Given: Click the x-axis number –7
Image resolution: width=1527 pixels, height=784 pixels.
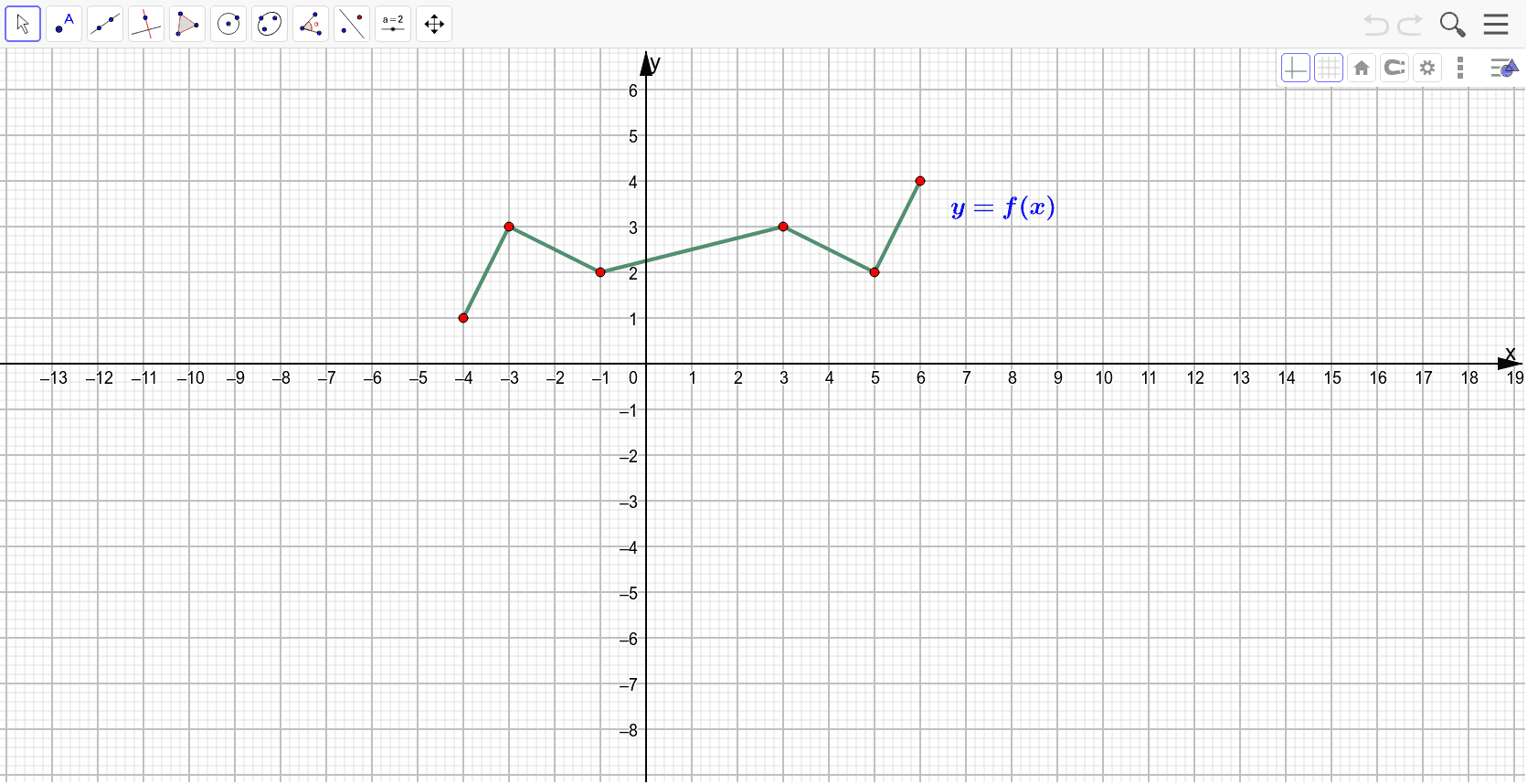Looking at the screenshot, I should click(326, 378).
